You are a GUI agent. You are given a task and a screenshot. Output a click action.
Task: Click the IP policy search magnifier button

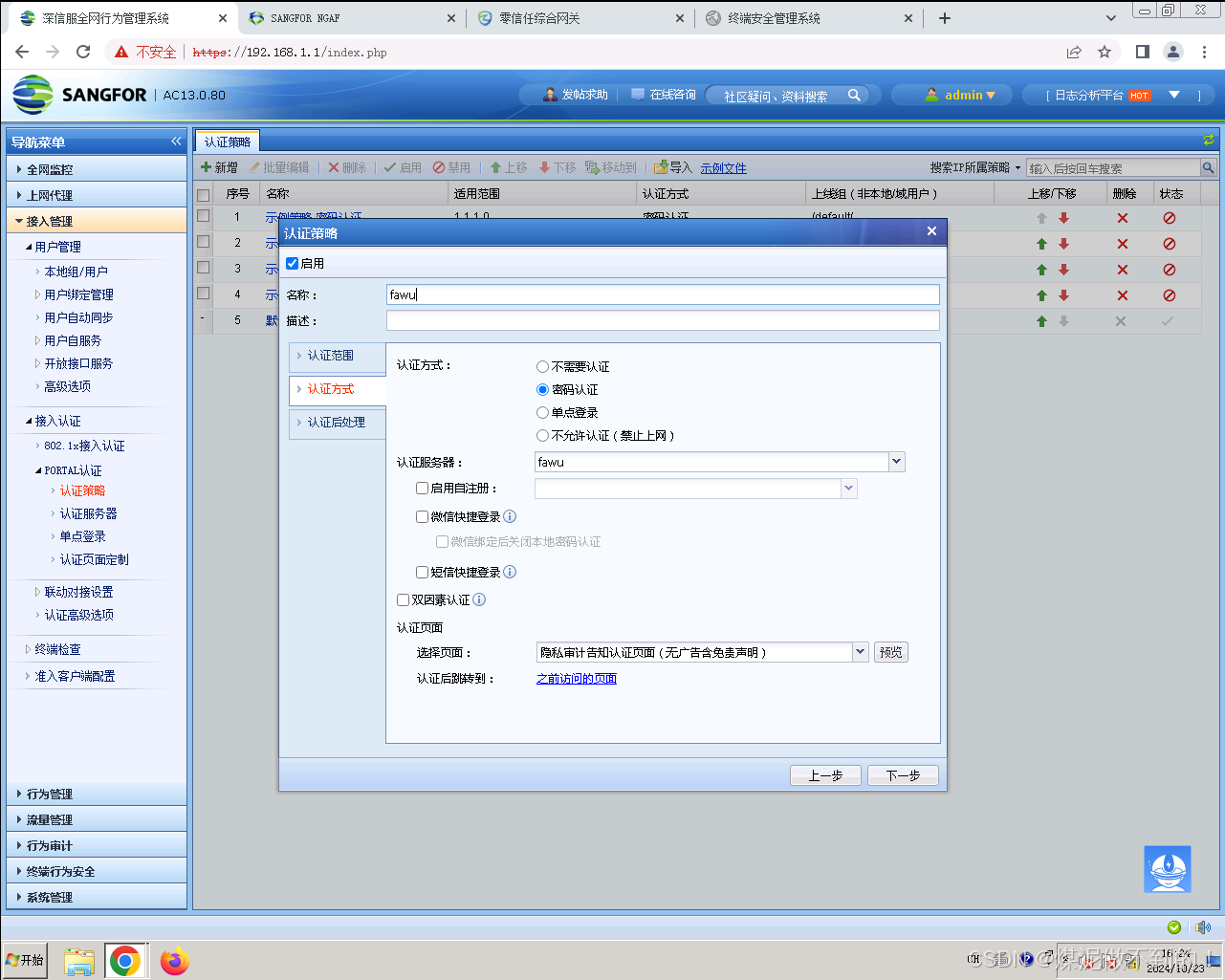(1208, 168)
